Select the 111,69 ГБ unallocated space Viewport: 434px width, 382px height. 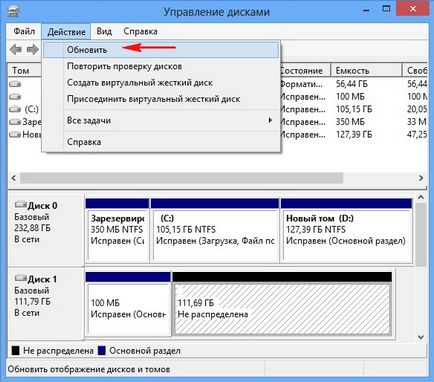pyautogui.click(x=282, y=304)
